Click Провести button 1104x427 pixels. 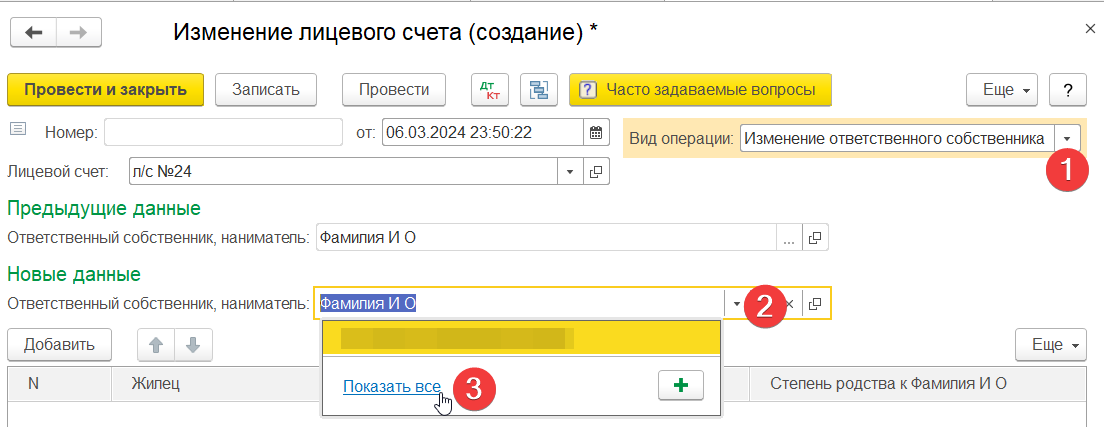pyautogui.click(x=394, y=89)
